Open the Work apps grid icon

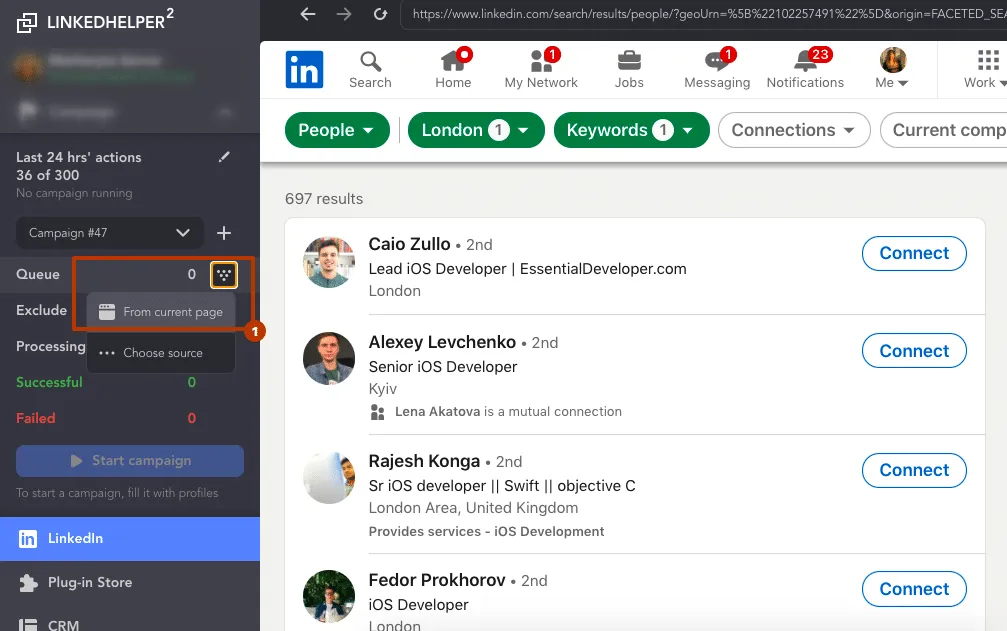pos(988,61)
